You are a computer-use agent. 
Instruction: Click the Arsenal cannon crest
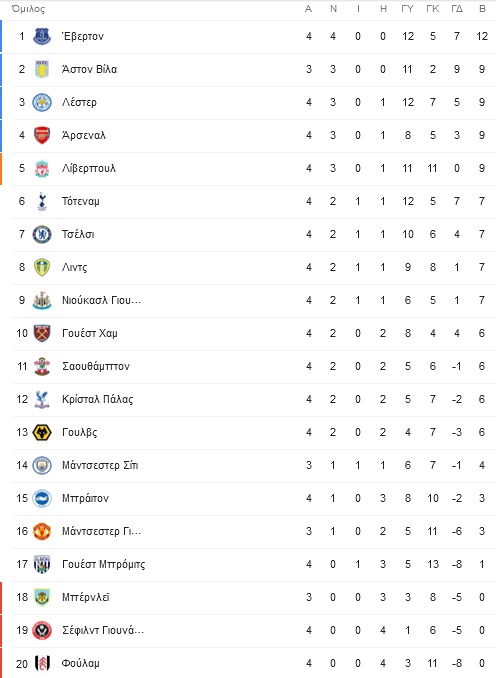pos(42,135)
